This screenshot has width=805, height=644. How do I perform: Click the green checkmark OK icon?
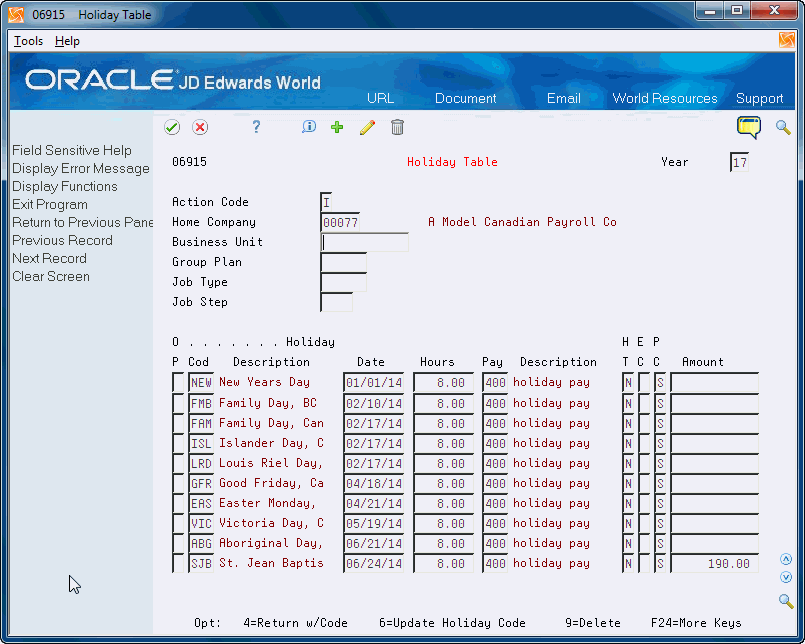click(x=172, y=127)
